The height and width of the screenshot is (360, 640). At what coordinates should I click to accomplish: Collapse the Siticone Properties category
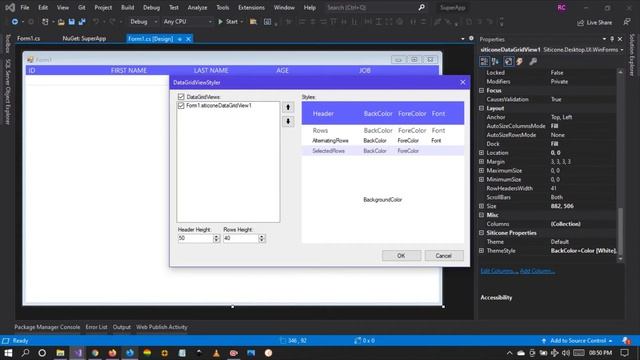482,233
